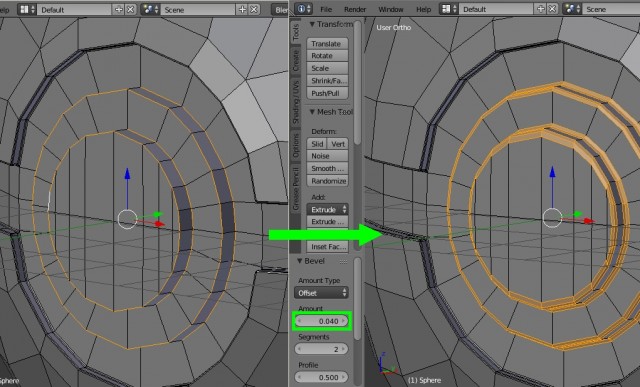Click the Vert slide button
This screenshot has height=387, width=640.
coord(338,144)
